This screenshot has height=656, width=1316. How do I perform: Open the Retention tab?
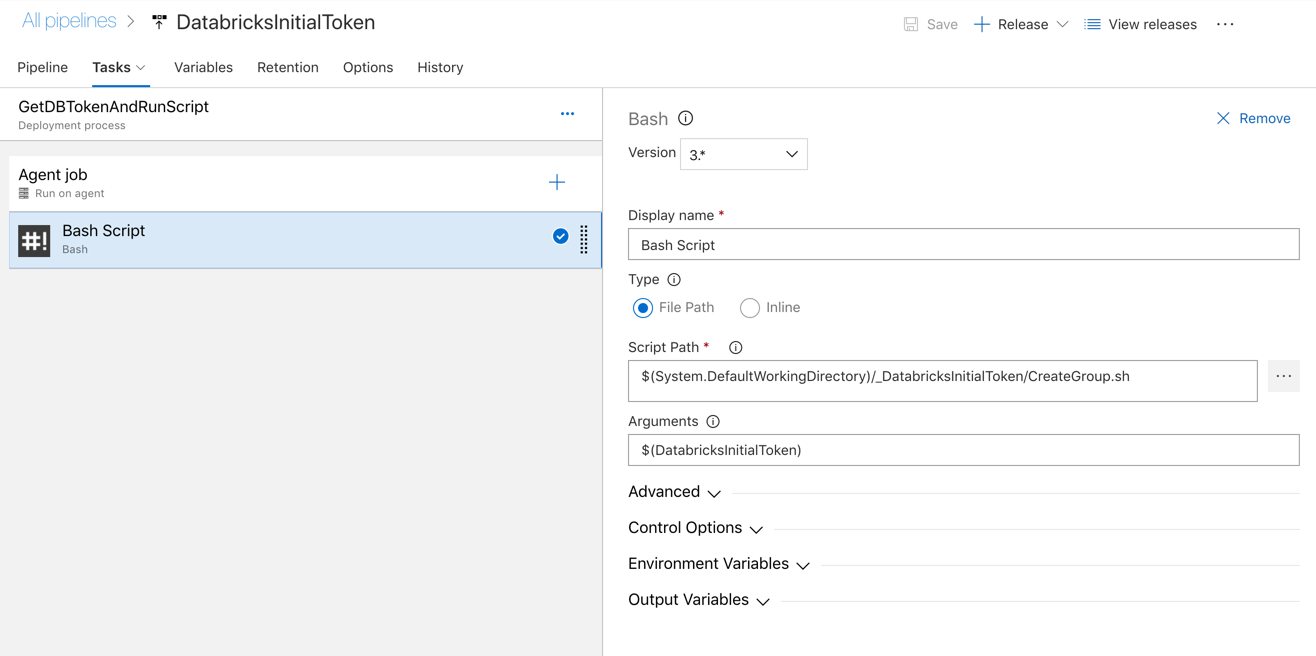click(288, 67)
